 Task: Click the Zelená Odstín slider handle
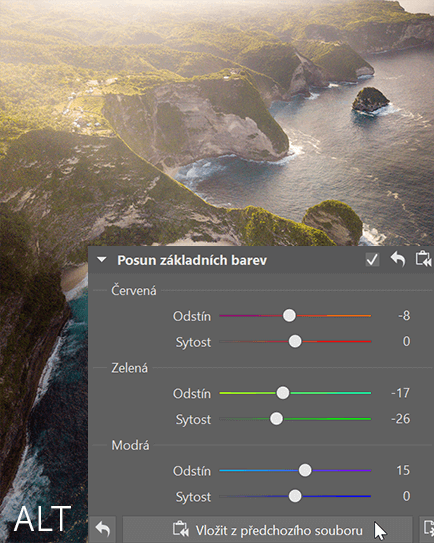click(x=283, y=393)
